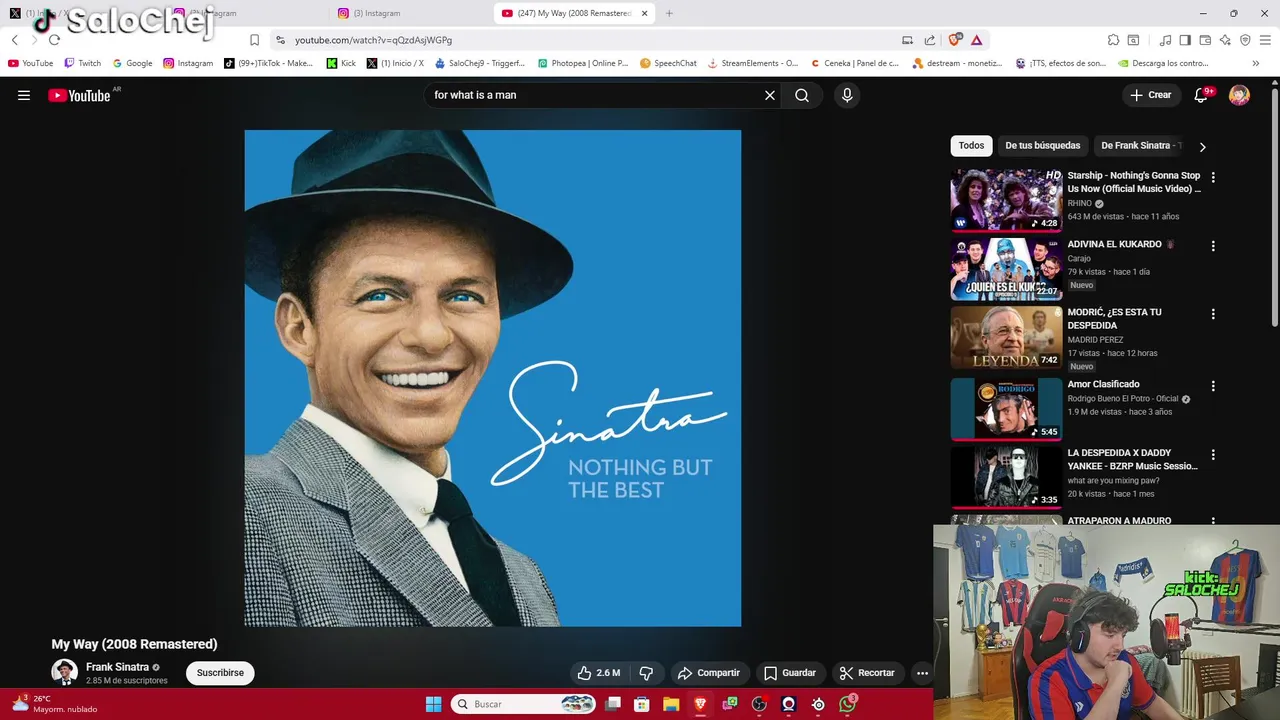Open the StreamElements bookmark
The image size is (1280, 720).
point(752,63)
